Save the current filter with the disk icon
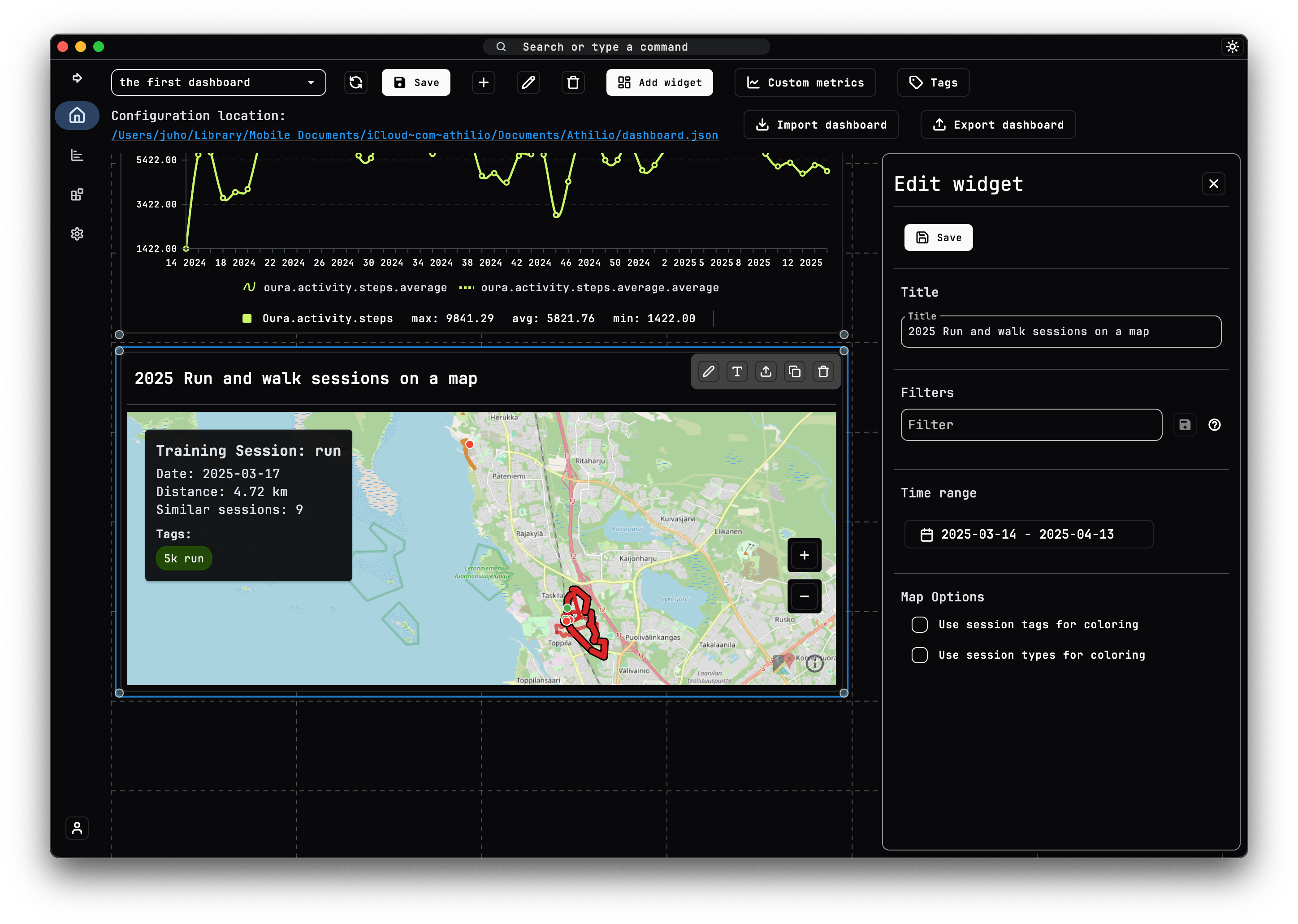1298x924 pixels. pos(1186,424)
